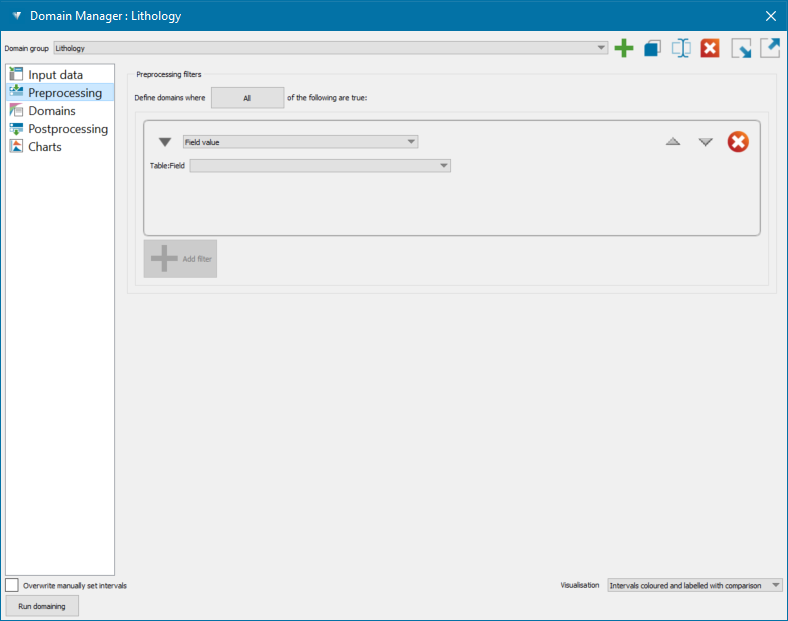Select the Preprocessing section
This screenshot has height=621, width=788.
60,92
